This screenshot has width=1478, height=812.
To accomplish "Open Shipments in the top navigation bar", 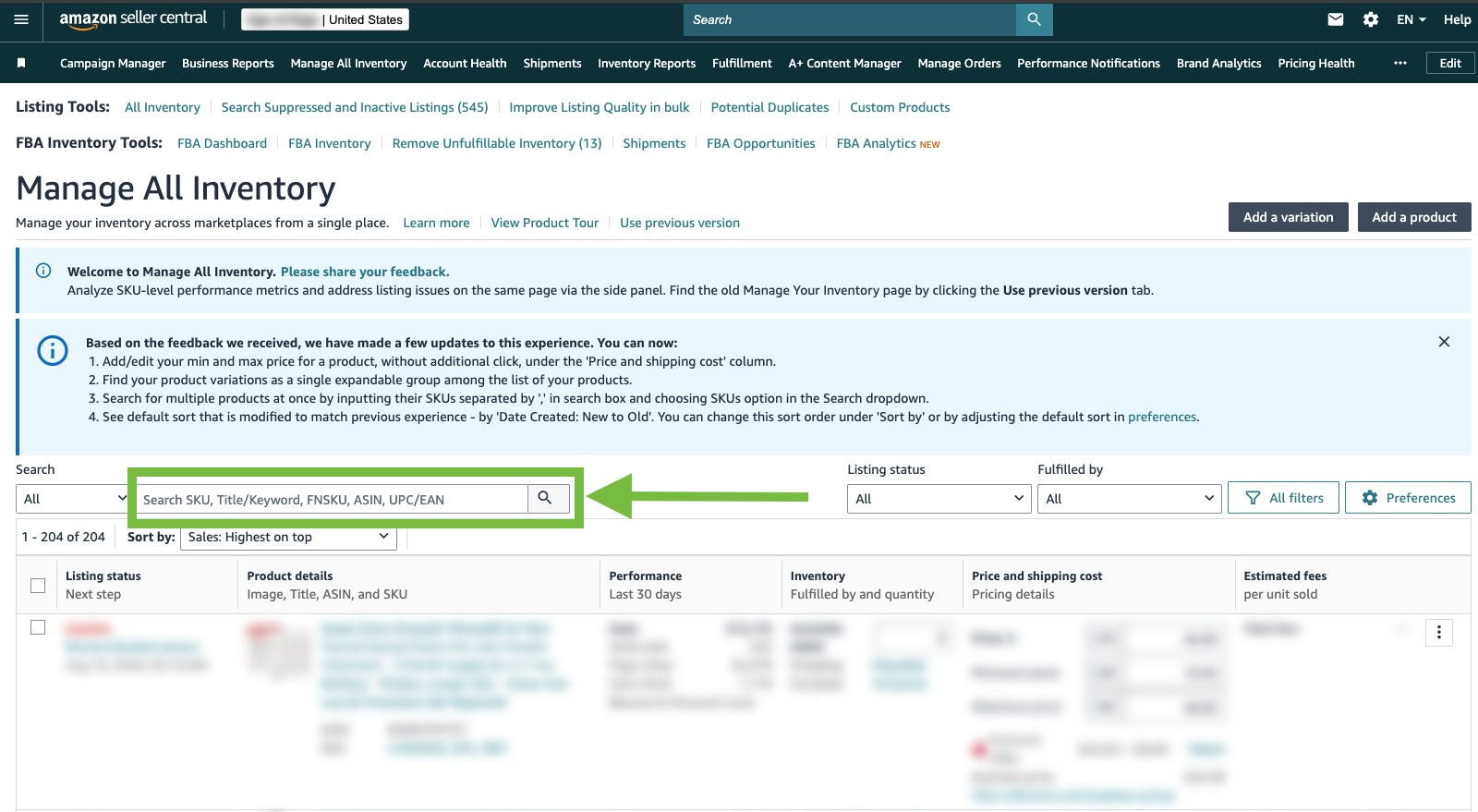I will (552, 63).
